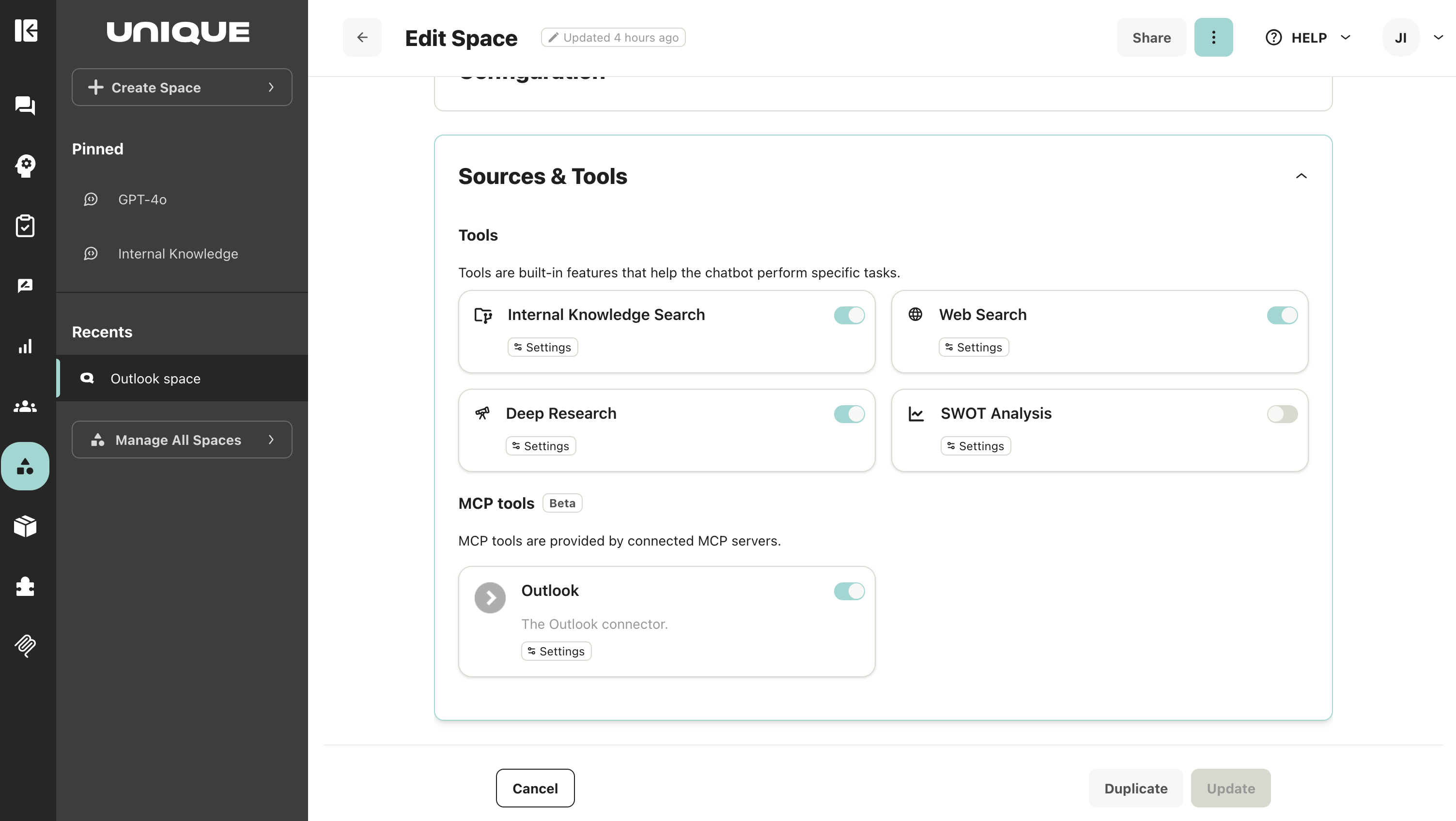Select the Spaces sidebar icon
Viewport: 1456px width, 821px height.
(x=25, y=466)
